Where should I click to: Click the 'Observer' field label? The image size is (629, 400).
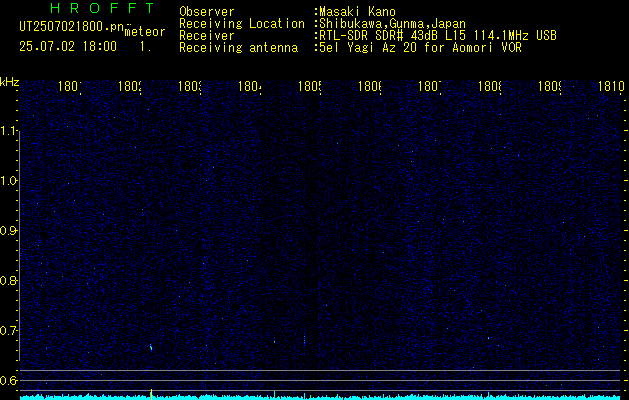207,12
